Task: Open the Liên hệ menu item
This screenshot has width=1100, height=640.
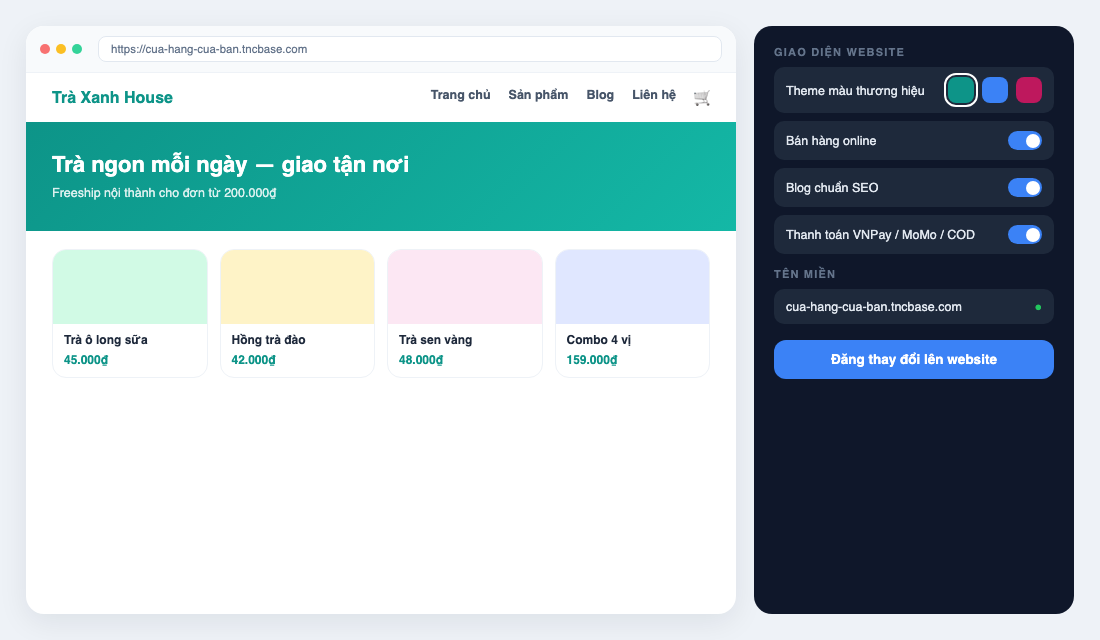Action: coord(654,95)
